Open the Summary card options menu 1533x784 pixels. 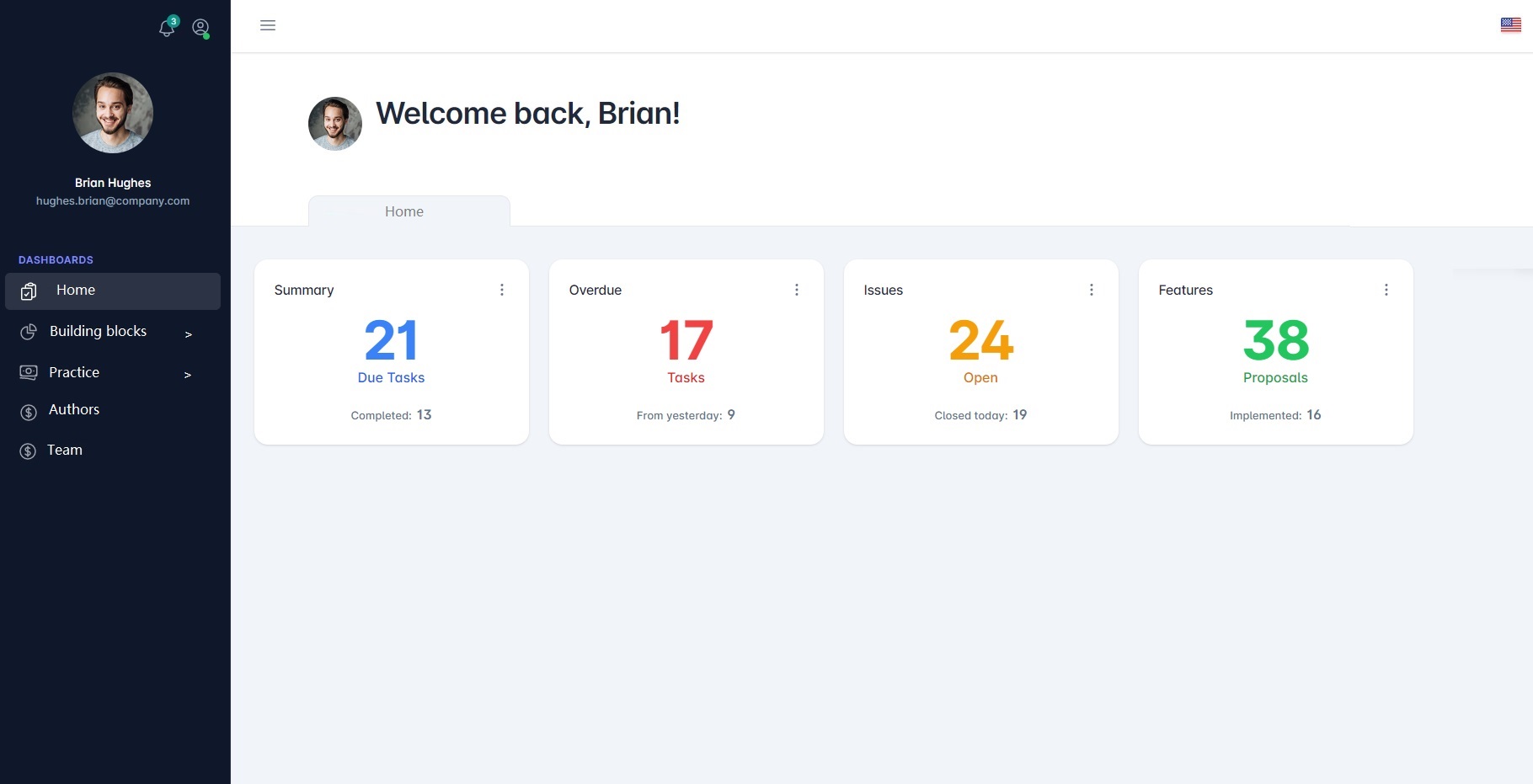[x=502, y=290]
